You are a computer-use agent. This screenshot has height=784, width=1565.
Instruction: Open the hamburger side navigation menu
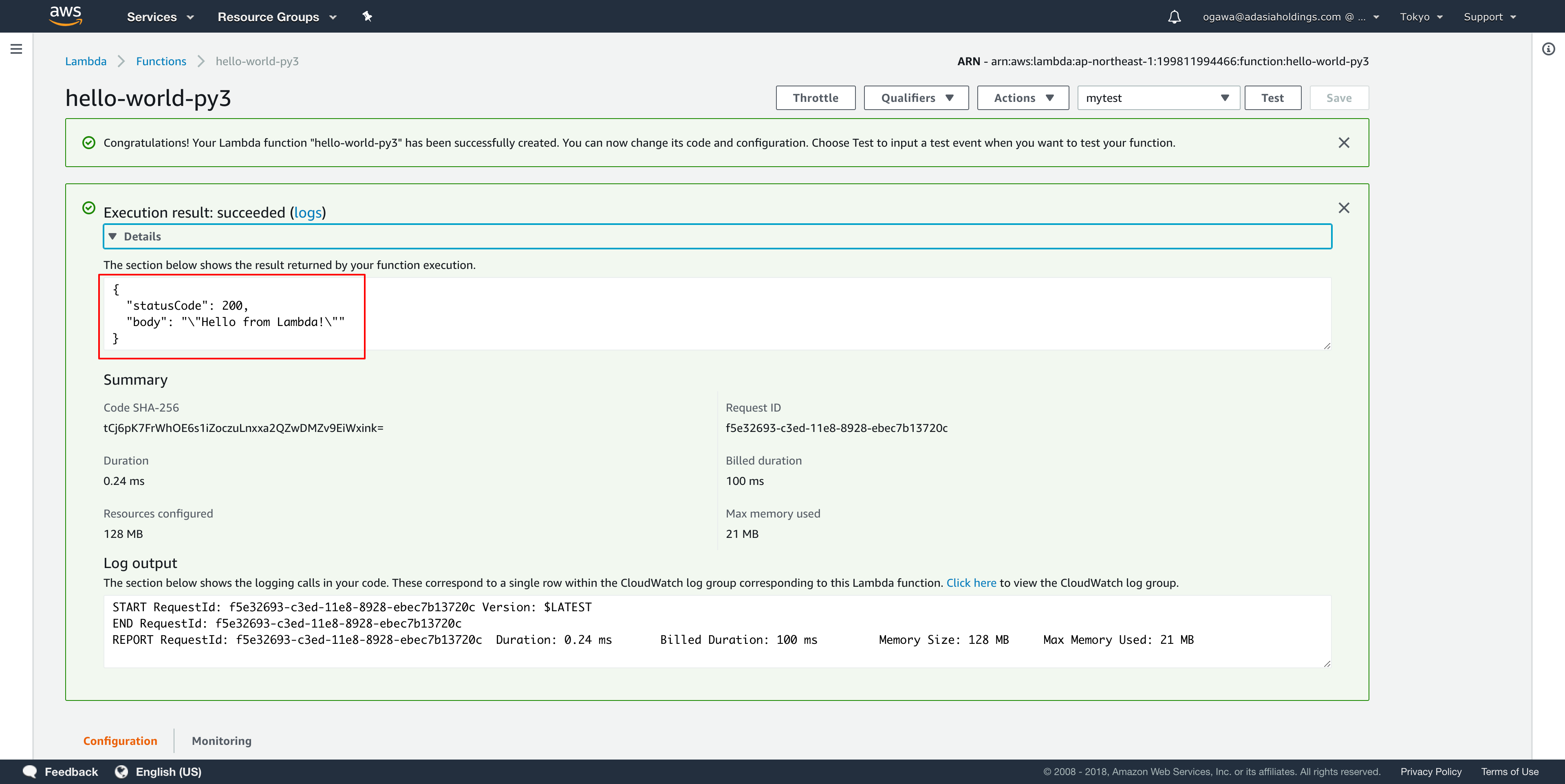point(16,49)
